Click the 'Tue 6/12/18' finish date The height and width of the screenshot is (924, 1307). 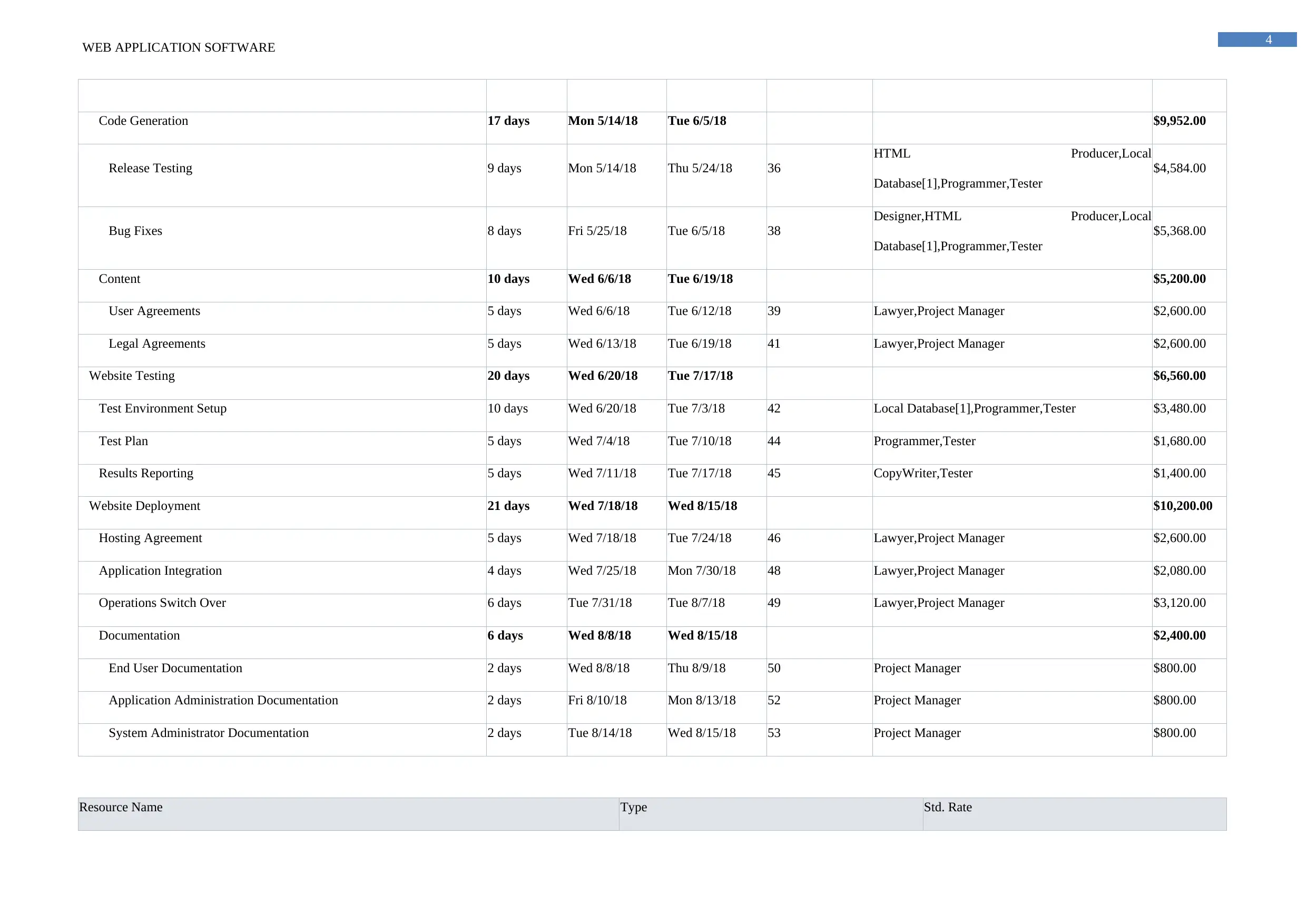(x=700, y=311)
